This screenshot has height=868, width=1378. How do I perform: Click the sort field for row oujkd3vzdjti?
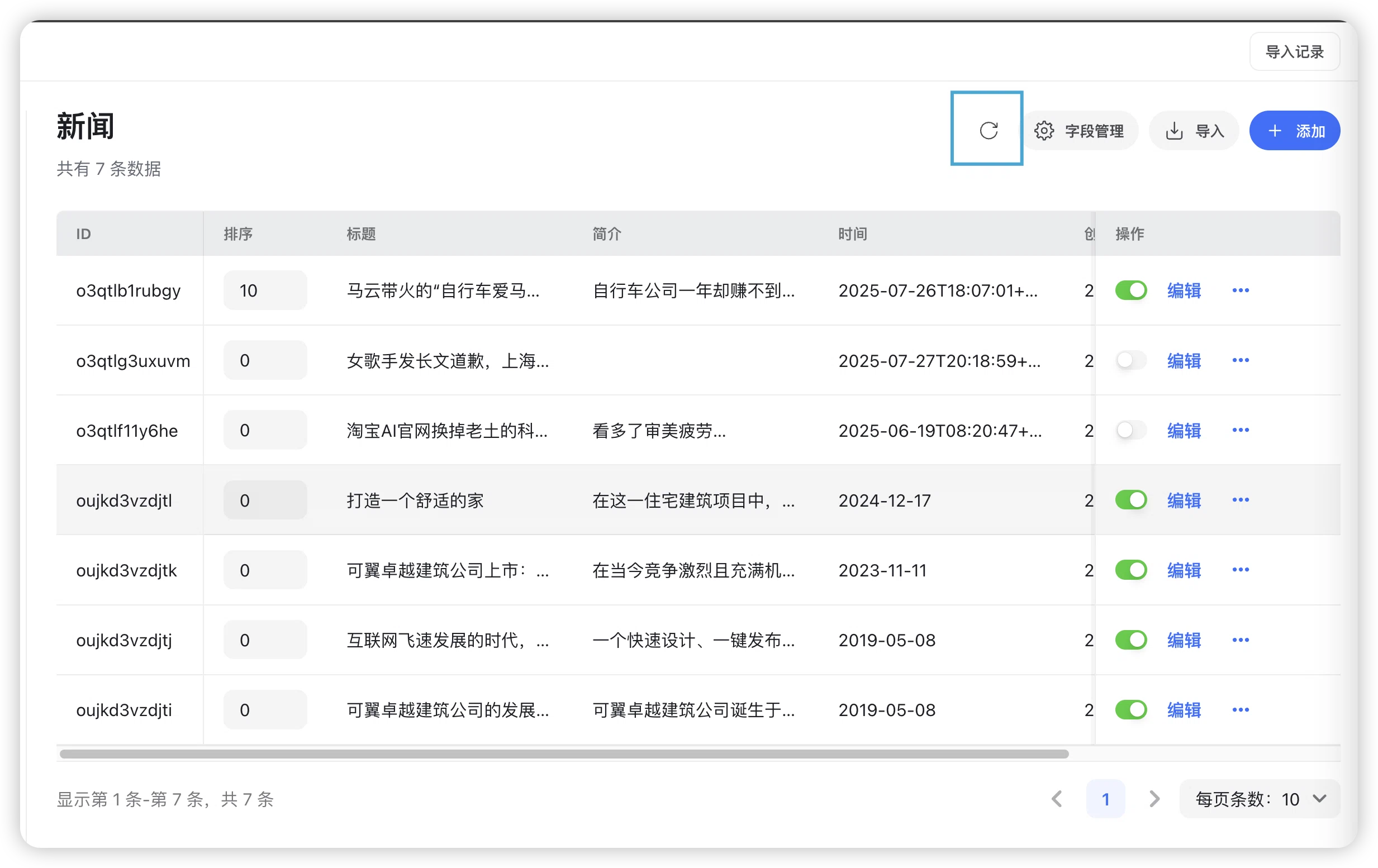[x=265, y=709]
